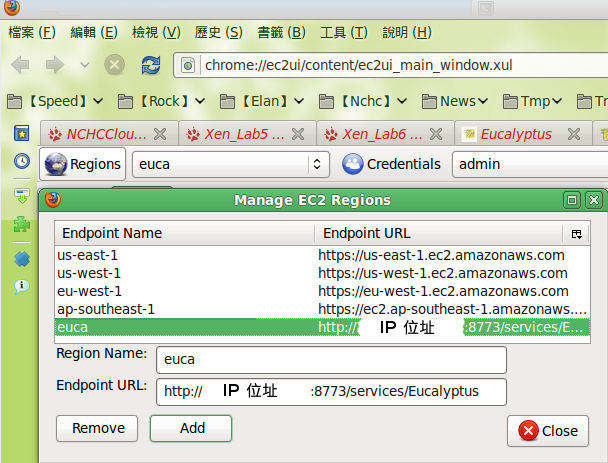The width and height of the screenshot is (608, 463).
Task: Select the us-east-1 endpoint row
Action: pos(322,255)
